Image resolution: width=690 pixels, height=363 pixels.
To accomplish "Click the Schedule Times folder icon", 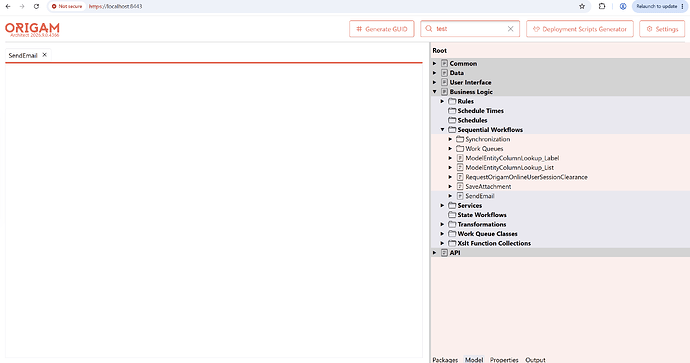I will pos(452,111).
